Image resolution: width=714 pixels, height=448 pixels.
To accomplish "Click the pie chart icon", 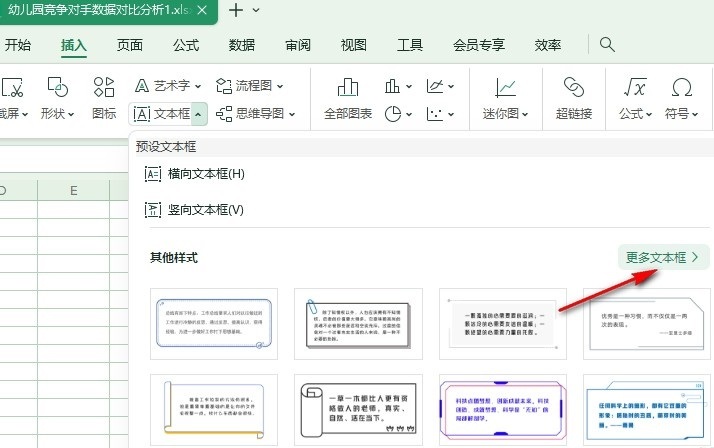I will (393, 114).
